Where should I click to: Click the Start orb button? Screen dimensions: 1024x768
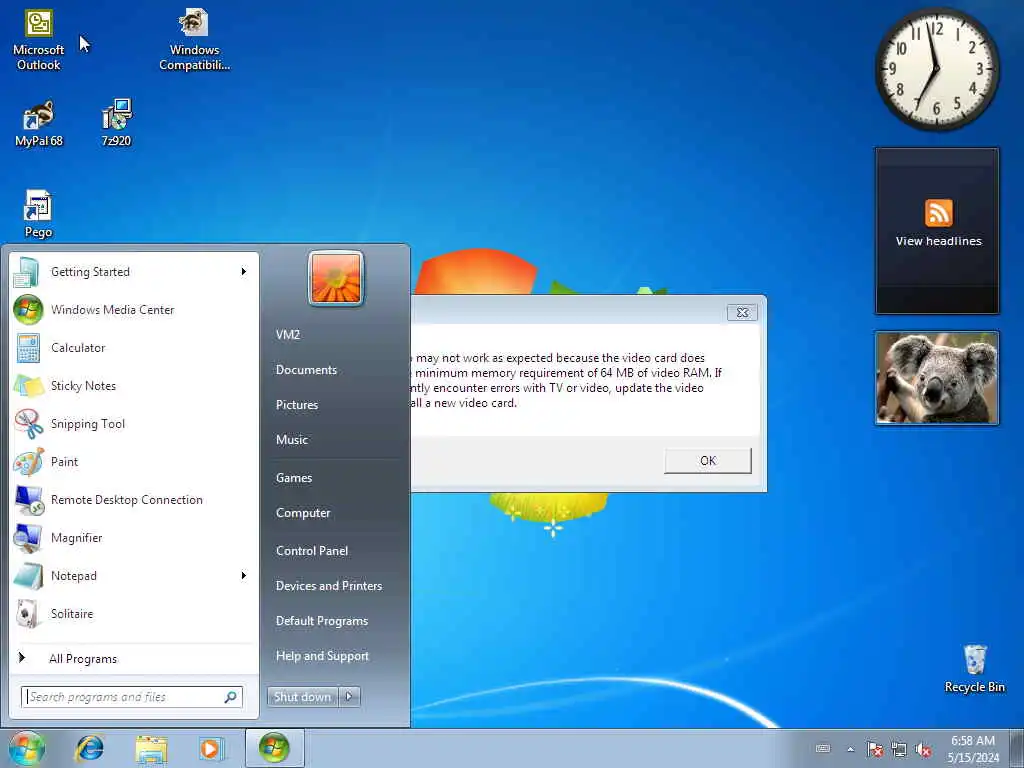(27, 748)
